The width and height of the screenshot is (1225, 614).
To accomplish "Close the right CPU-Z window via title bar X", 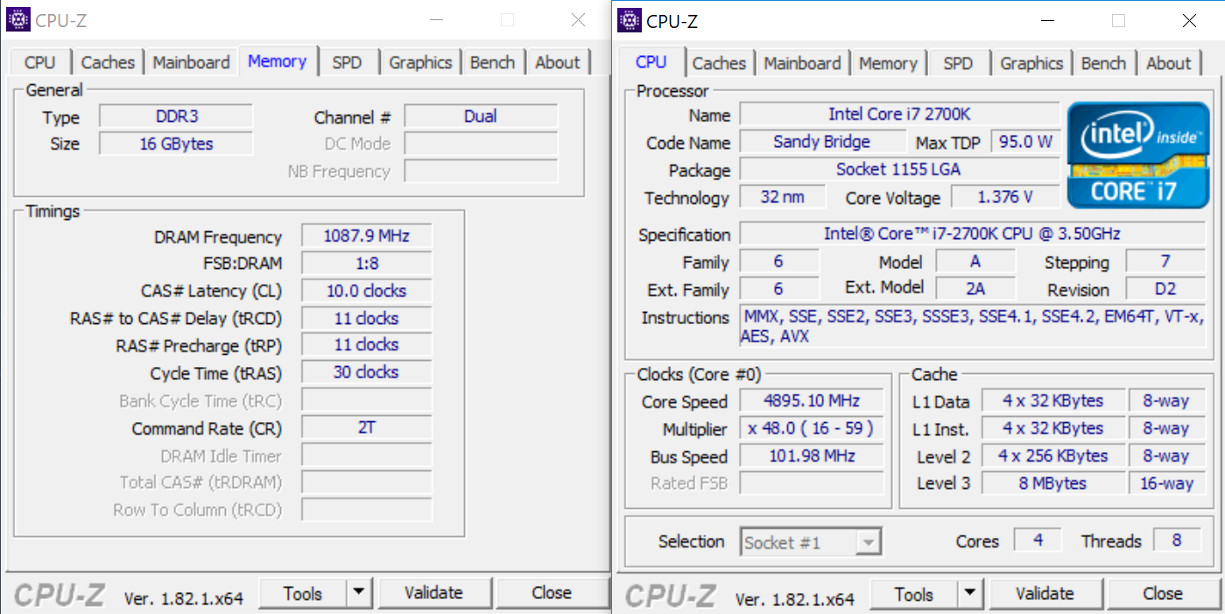I will pos(1189,20).
